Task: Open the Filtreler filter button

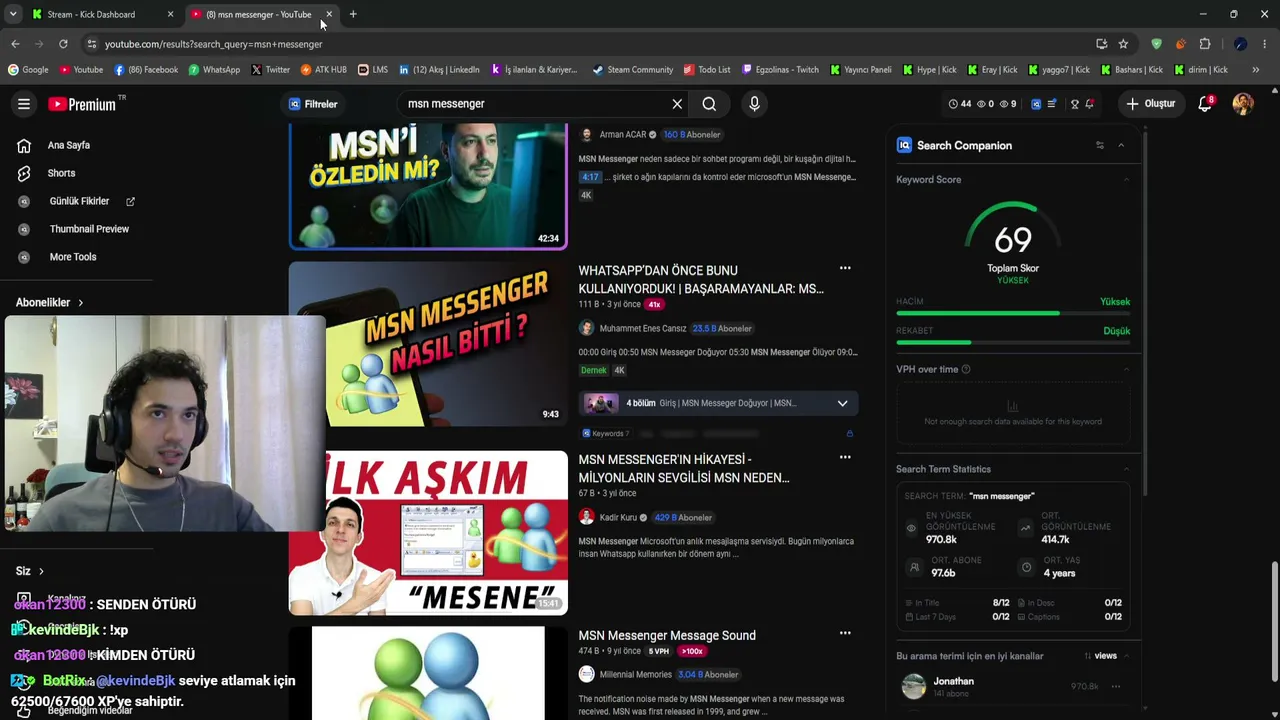Action: (314, 104)
